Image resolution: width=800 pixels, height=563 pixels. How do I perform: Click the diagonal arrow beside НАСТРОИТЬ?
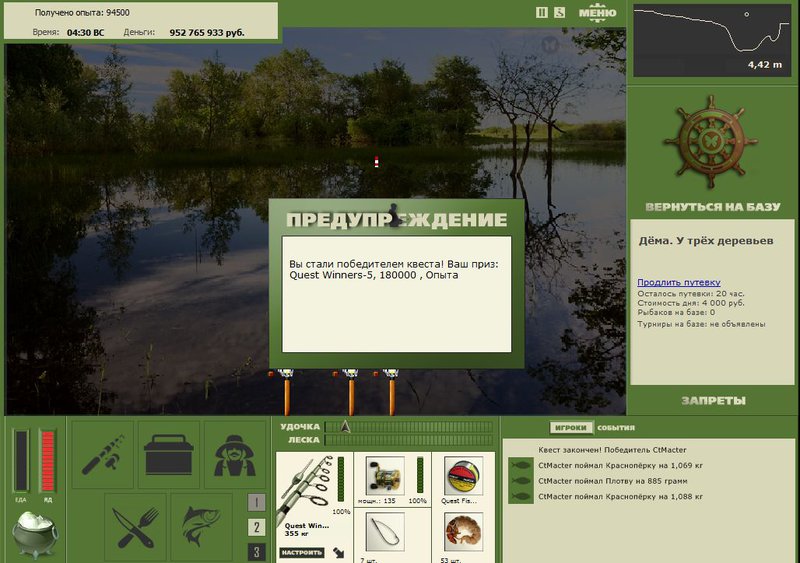coord(339,552)
